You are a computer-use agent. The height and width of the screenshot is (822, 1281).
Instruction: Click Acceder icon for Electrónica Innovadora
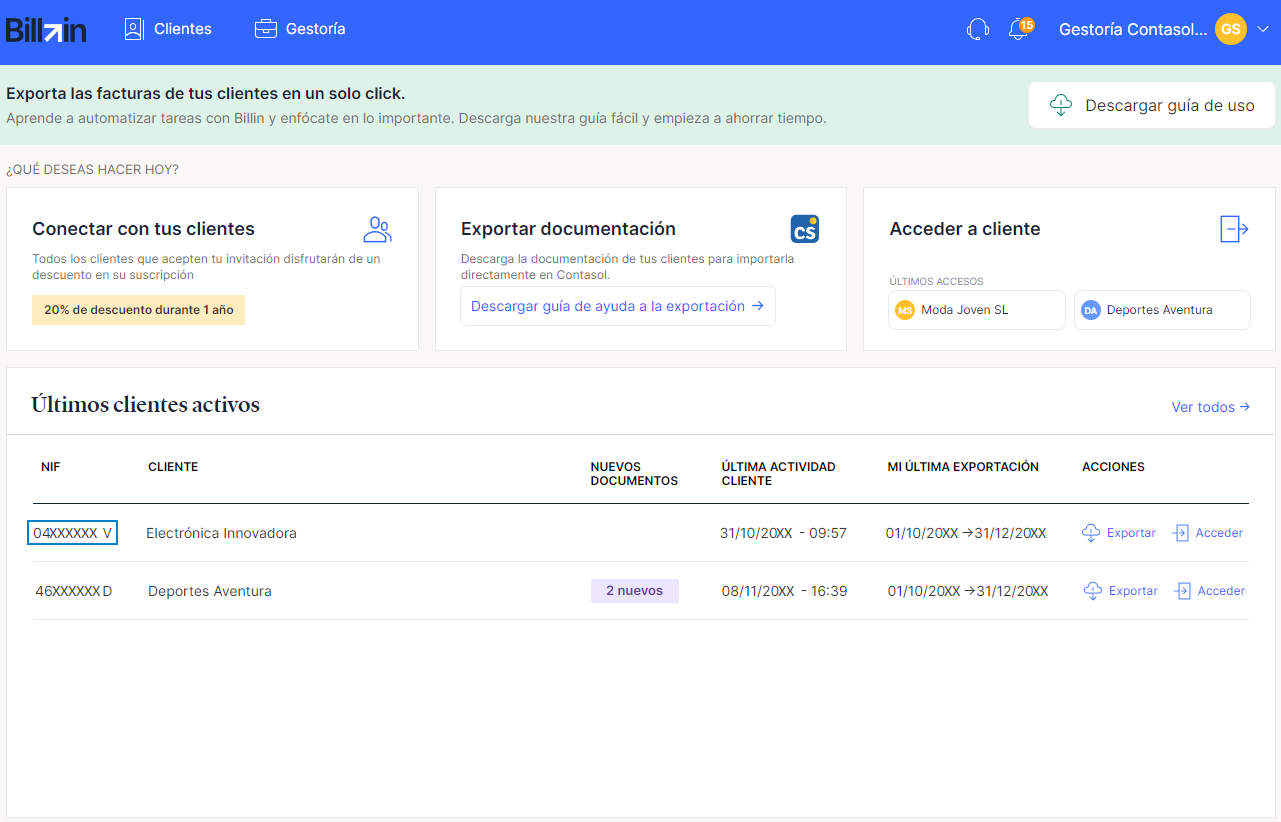click(1181, 533)
